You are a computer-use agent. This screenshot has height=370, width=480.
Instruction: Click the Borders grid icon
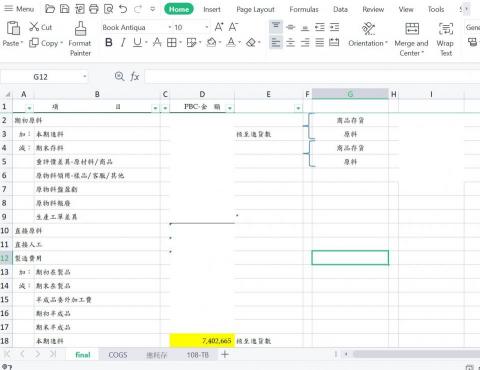point(172,43)
